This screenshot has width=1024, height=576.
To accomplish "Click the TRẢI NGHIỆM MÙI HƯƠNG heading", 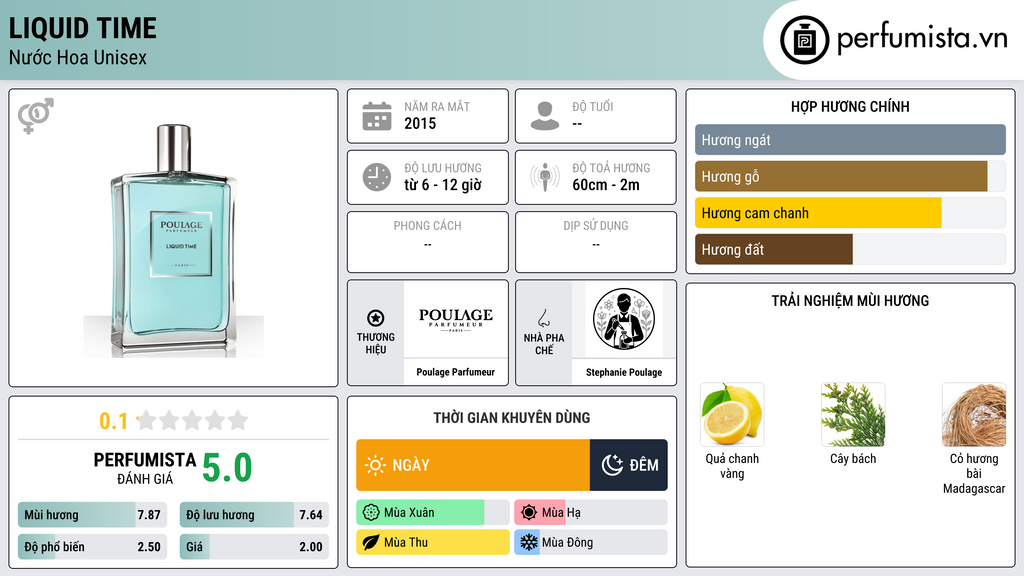I will [x=850, y=301].
